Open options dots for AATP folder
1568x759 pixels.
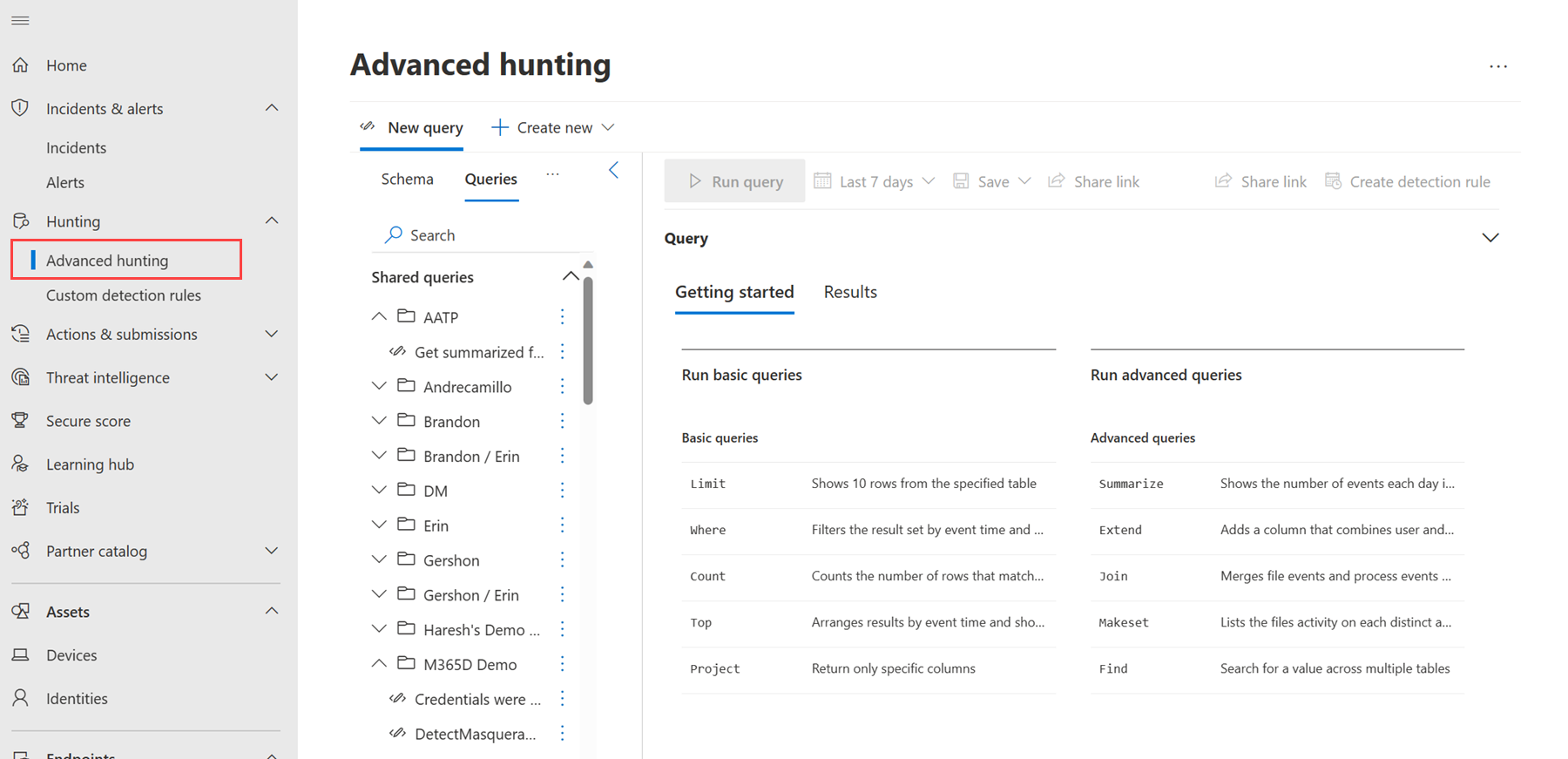(562, 316)
